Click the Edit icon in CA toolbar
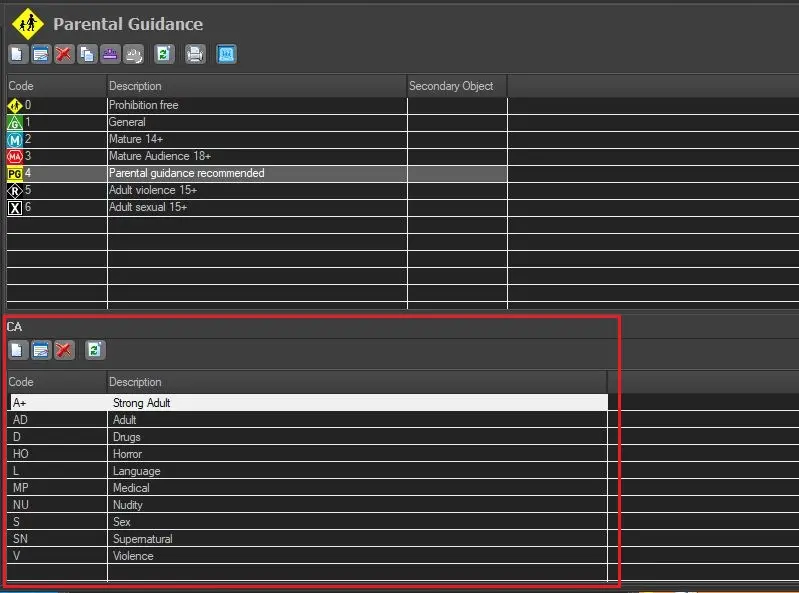The width and height of the screenshot is (799, 593). coord(41,350)
